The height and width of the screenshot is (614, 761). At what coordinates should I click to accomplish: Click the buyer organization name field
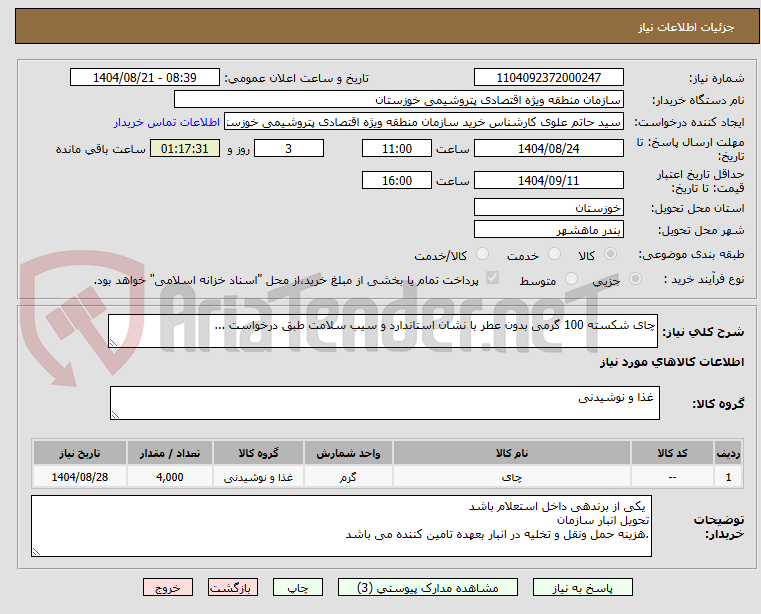point(398,100)
